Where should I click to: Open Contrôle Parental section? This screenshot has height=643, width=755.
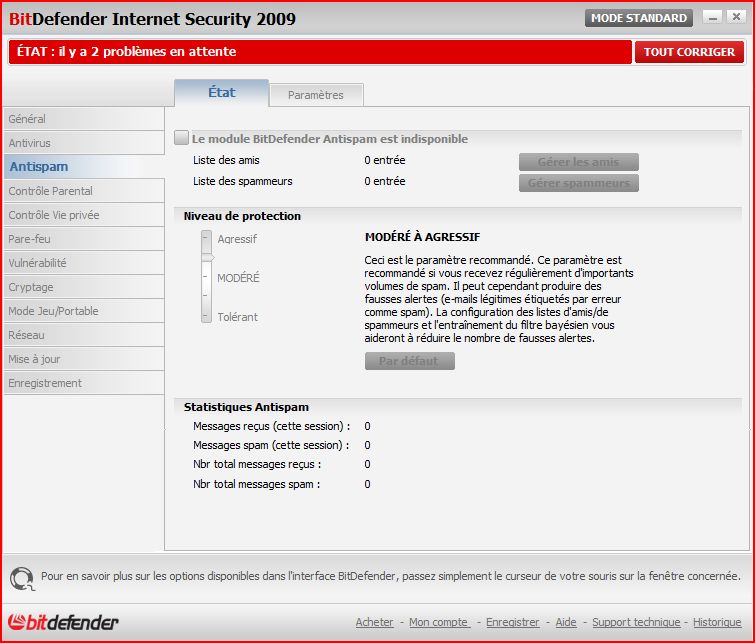[x=84, y=191]
